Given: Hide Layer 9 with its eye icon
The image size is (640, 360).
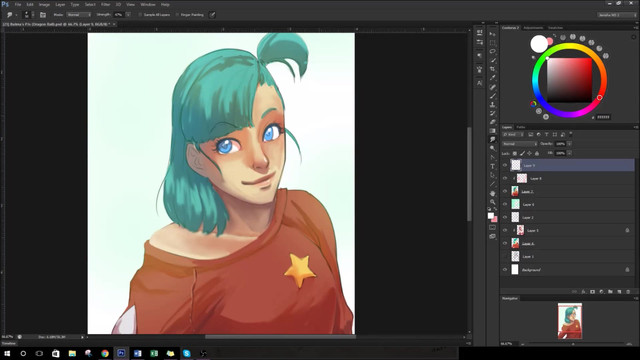Looking at the screenshot, I should 505,165.
